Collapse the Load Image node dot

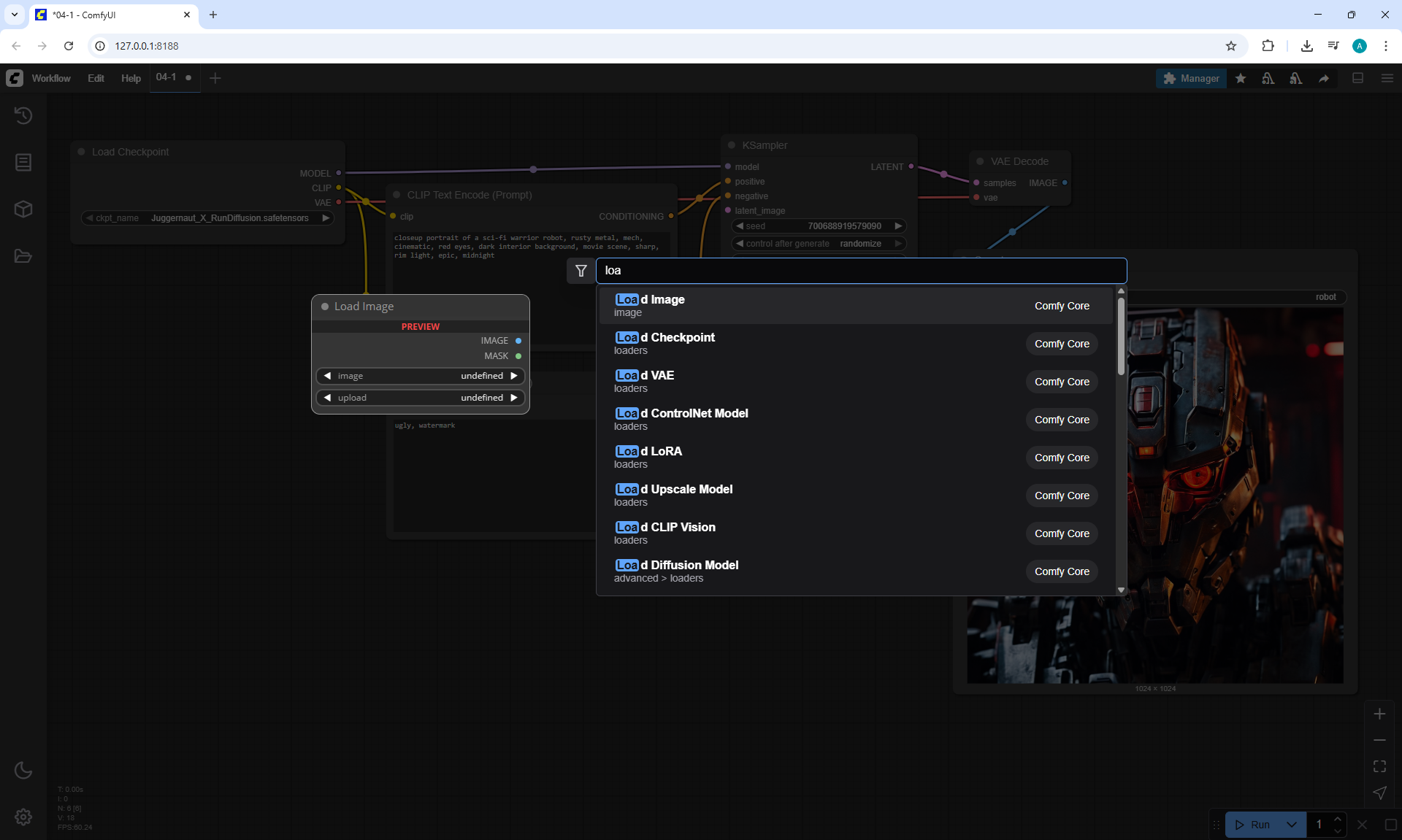[325, 307]
